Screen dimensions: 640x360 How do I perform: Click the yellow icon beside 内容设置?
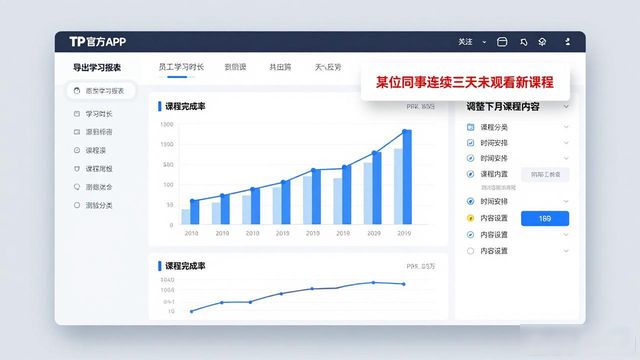pyautogui.click(x=470, y=218)
